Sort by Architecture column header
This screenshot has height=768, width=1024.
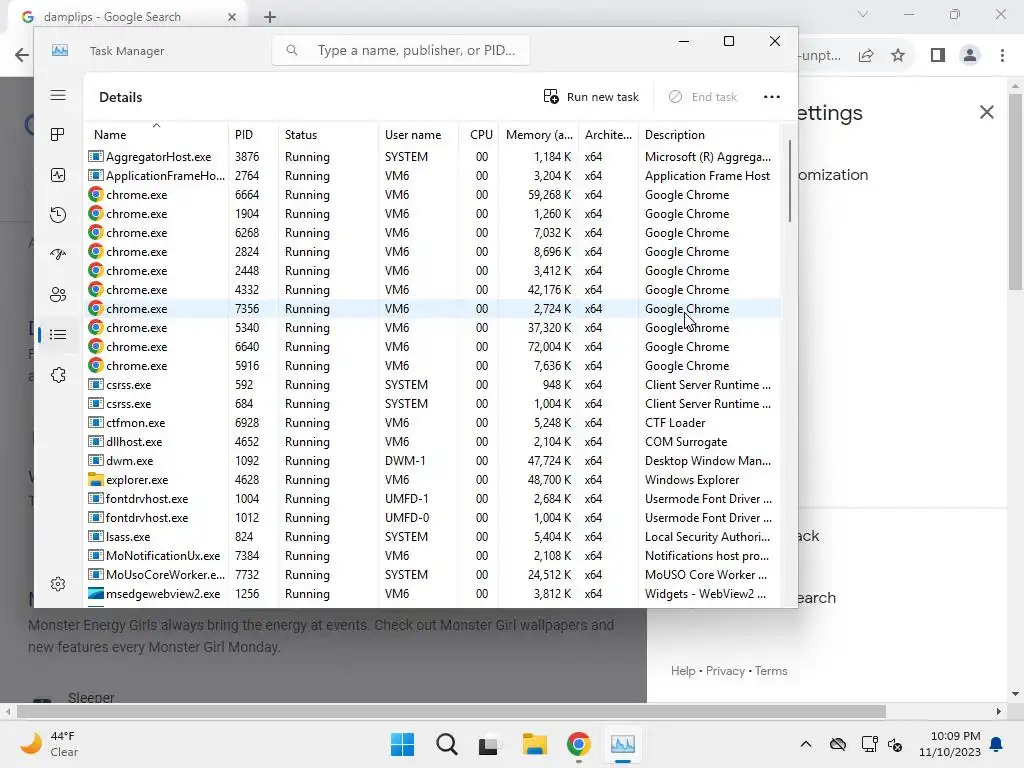click(x=608, y=135)
